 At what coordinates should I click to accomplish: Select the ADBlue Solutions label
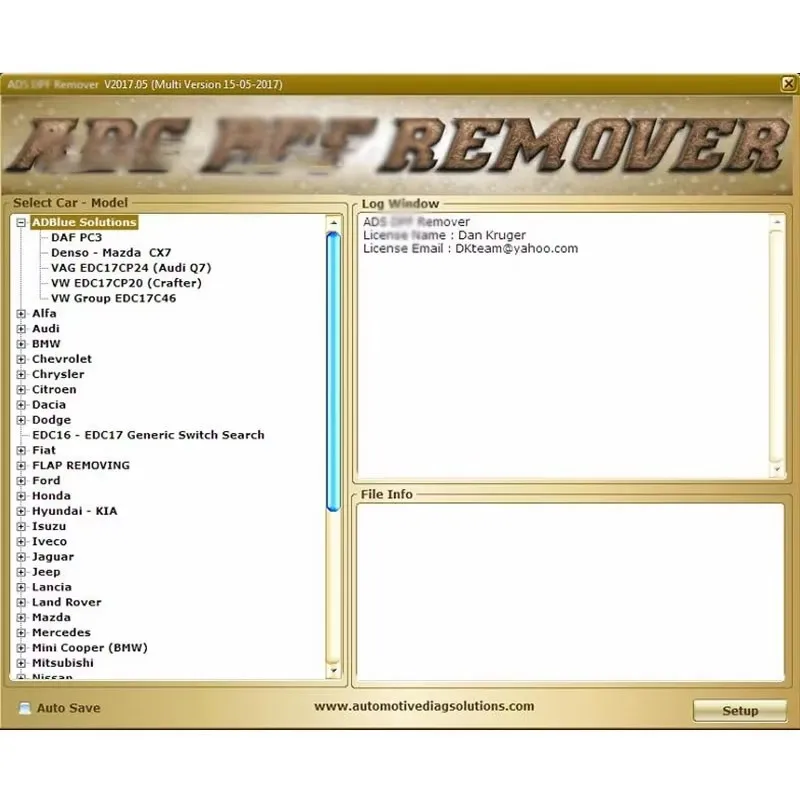pyautogui.click(x=84, y=222)
